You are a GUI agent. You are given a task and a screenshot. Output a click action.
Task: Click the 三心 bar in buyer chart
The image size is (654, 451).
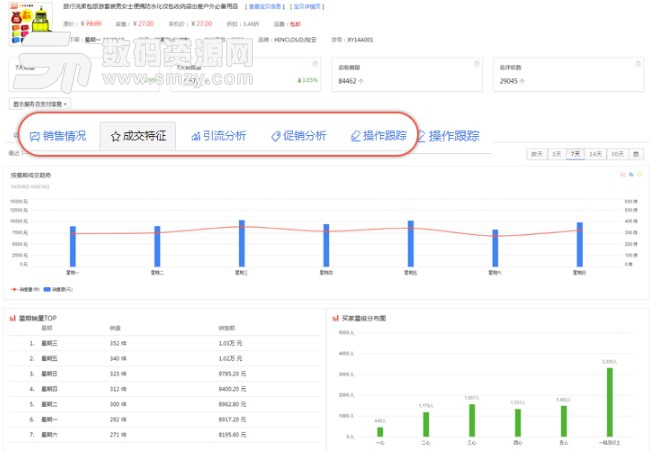[x=472, y=421]
